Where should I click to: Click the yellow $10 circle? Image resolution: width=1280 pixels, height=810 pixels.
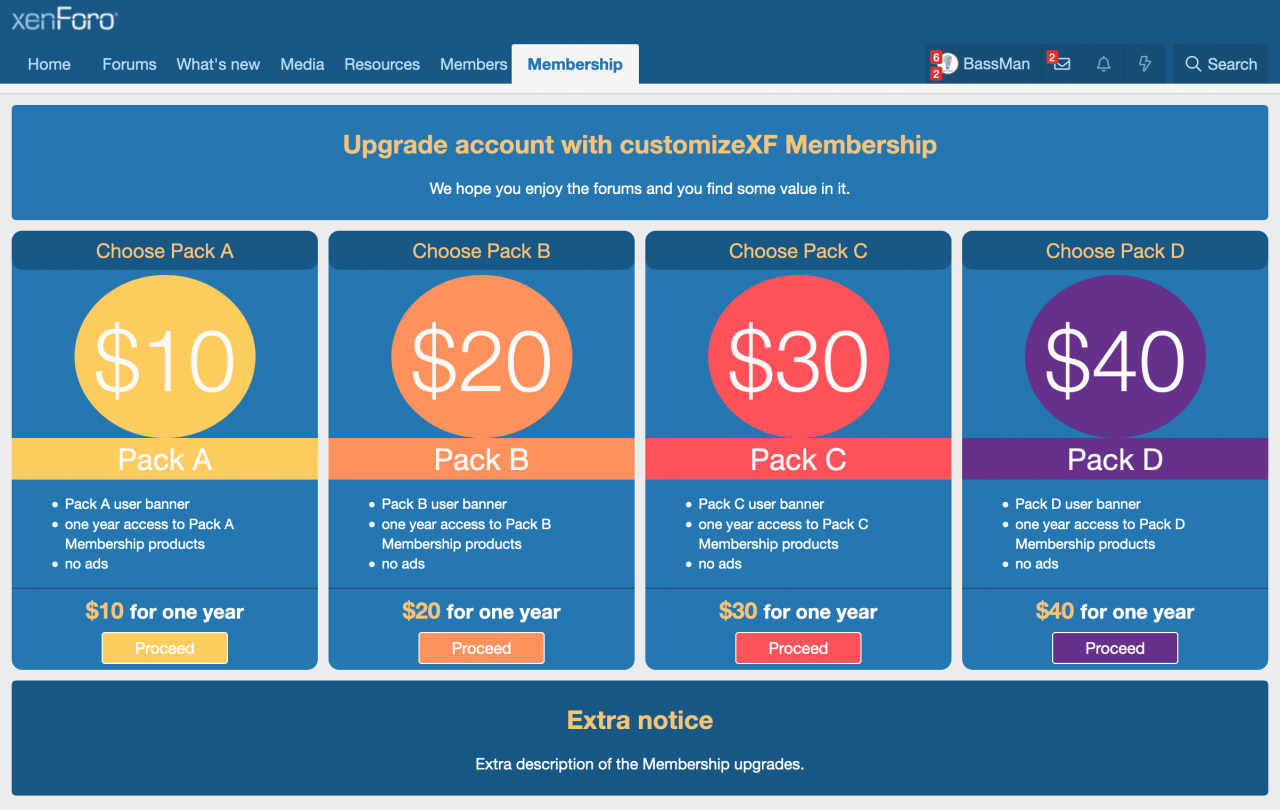coord(165,357)
